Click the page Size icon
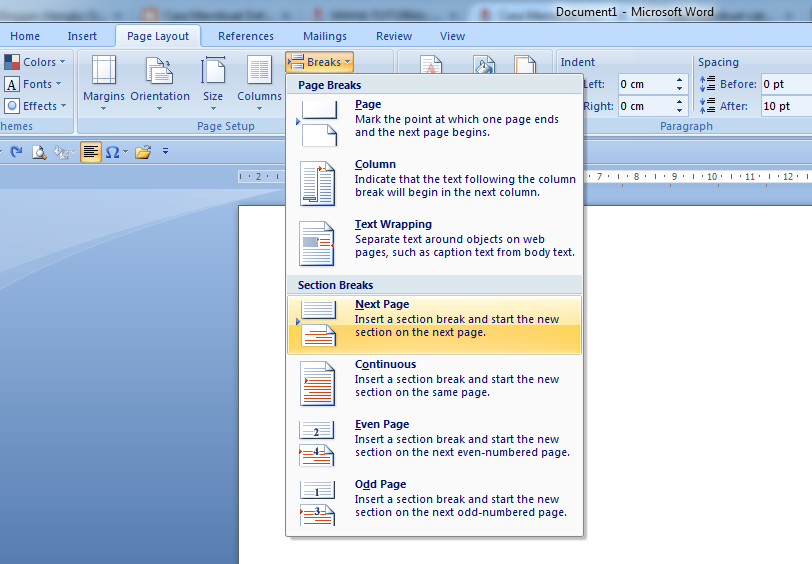Screen dimensions: 812x564 (x=213, y=70)
